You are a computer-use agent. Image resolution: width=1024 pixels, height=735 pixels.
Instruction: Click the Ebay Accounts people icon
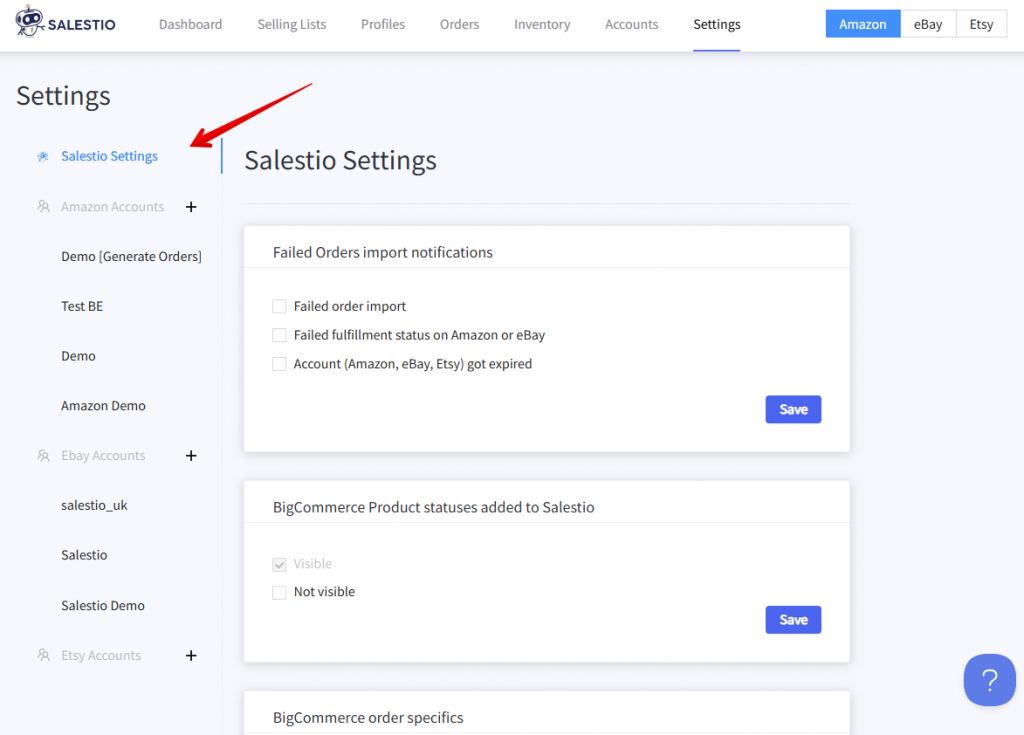tap(43, 456)
